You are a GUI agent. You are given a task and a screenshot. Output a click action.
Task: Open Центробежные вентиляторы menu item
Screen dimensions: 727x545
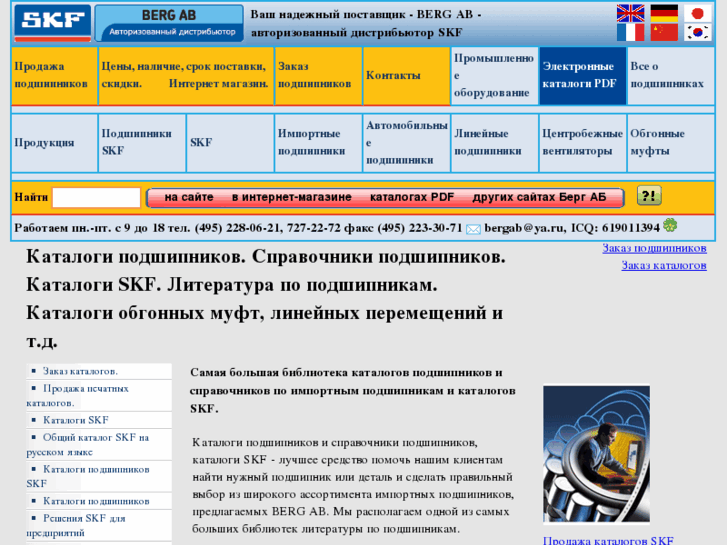583,143
